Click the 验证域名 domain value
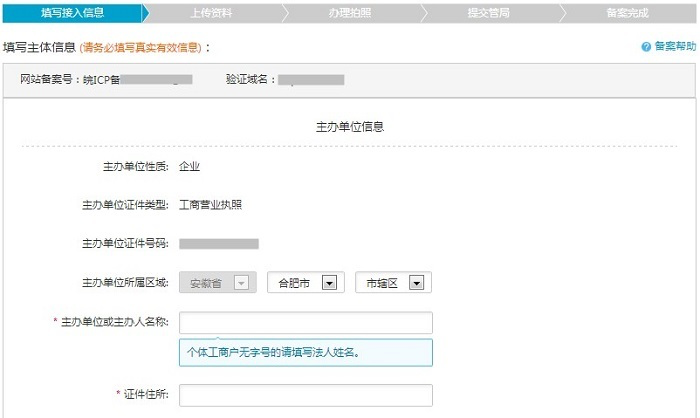 311,79
